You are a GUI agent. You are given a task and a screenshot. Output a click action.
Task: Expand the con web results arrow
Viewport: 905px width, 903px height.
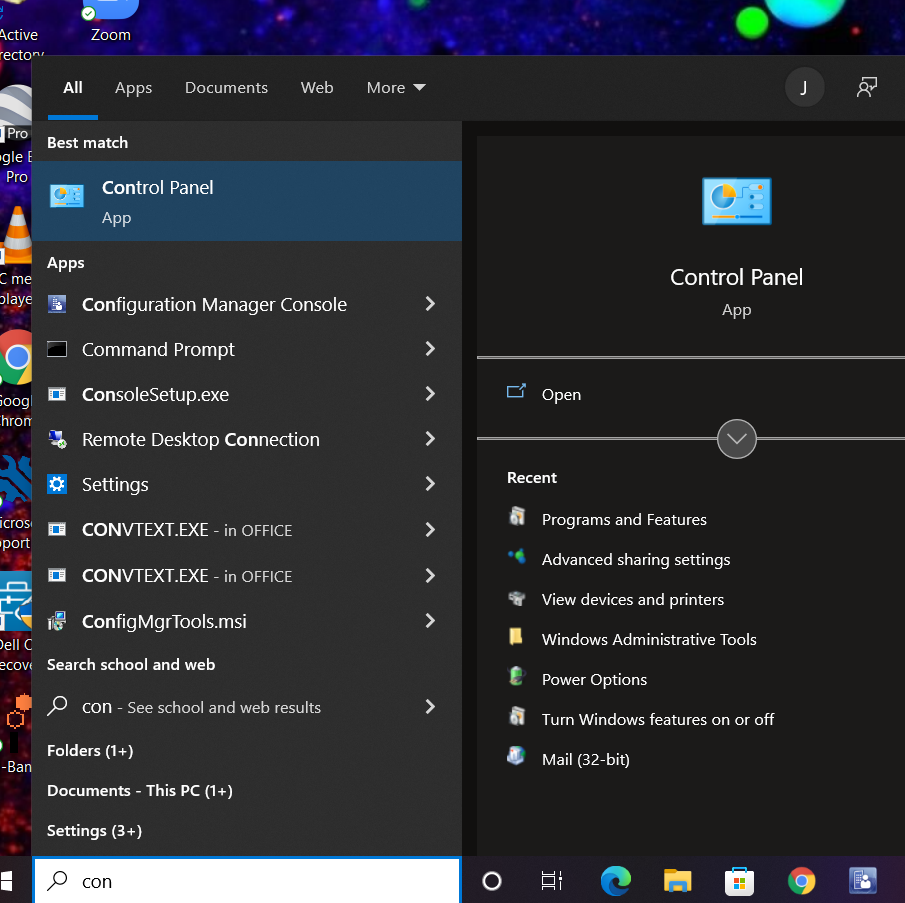coord(429,706)
